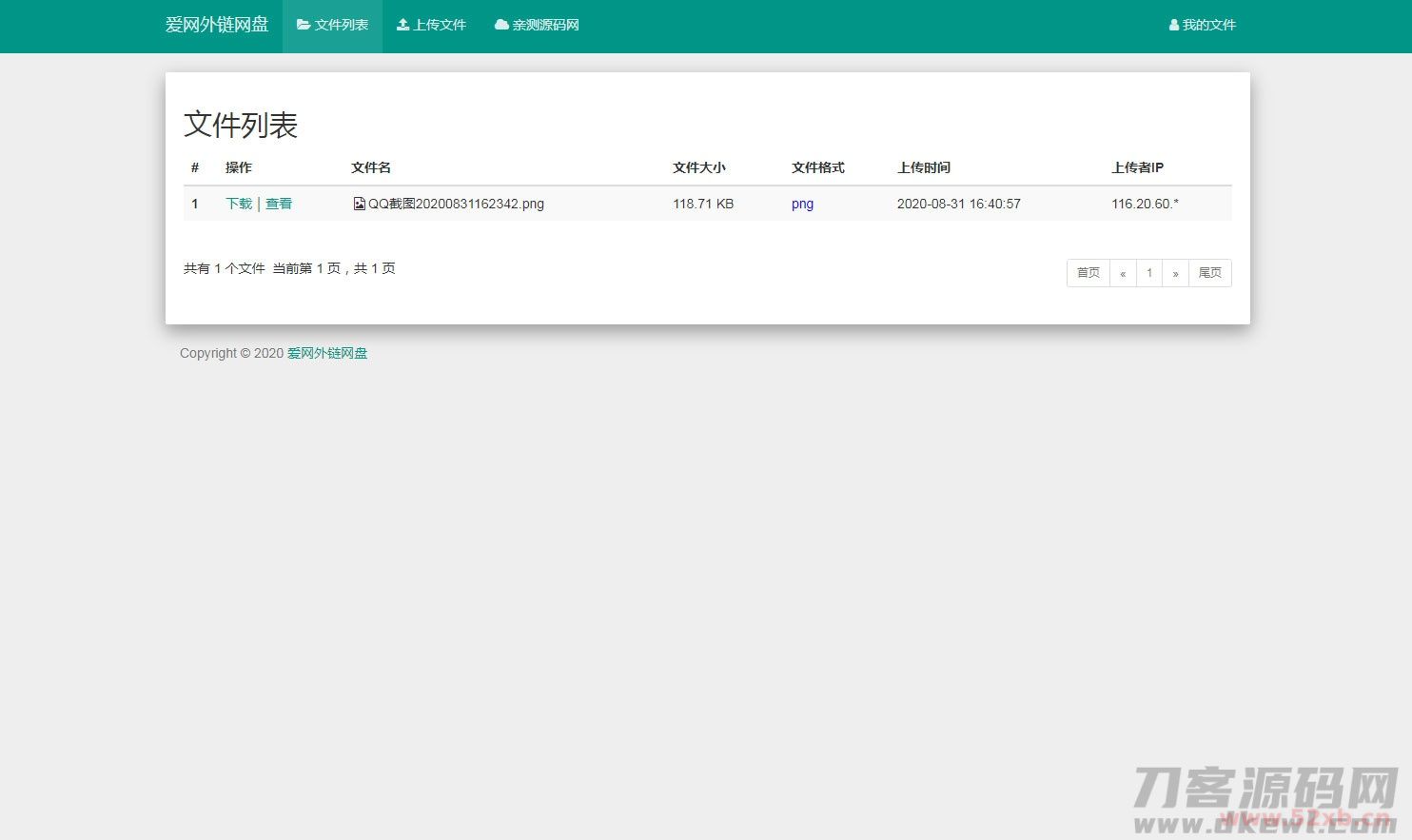Click the upload icon next to 上传文件
Screen dimensions: 1412x840
pos(401,25)
